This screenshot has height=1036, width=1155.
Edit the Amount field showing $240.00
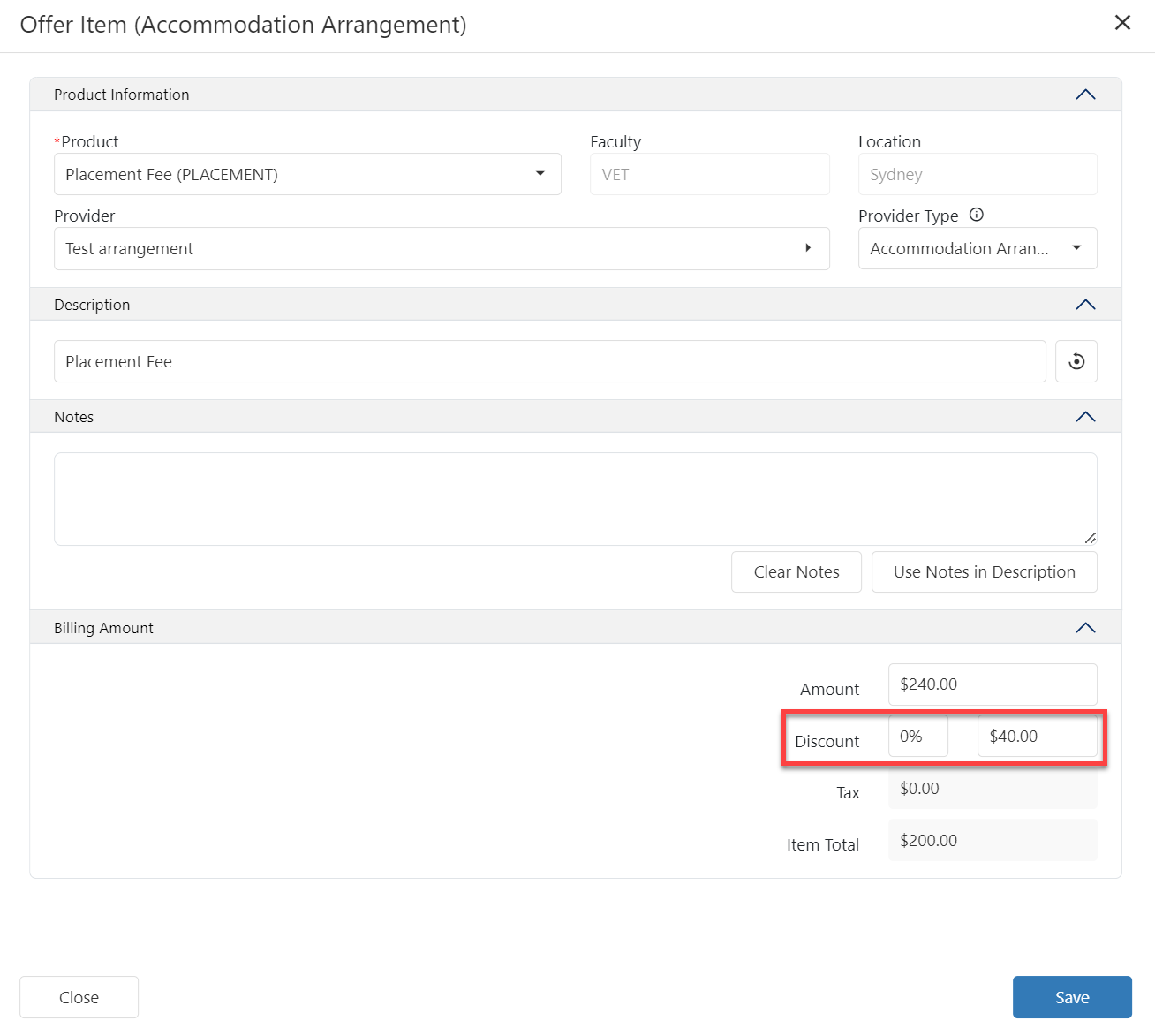tap(992, 684)
